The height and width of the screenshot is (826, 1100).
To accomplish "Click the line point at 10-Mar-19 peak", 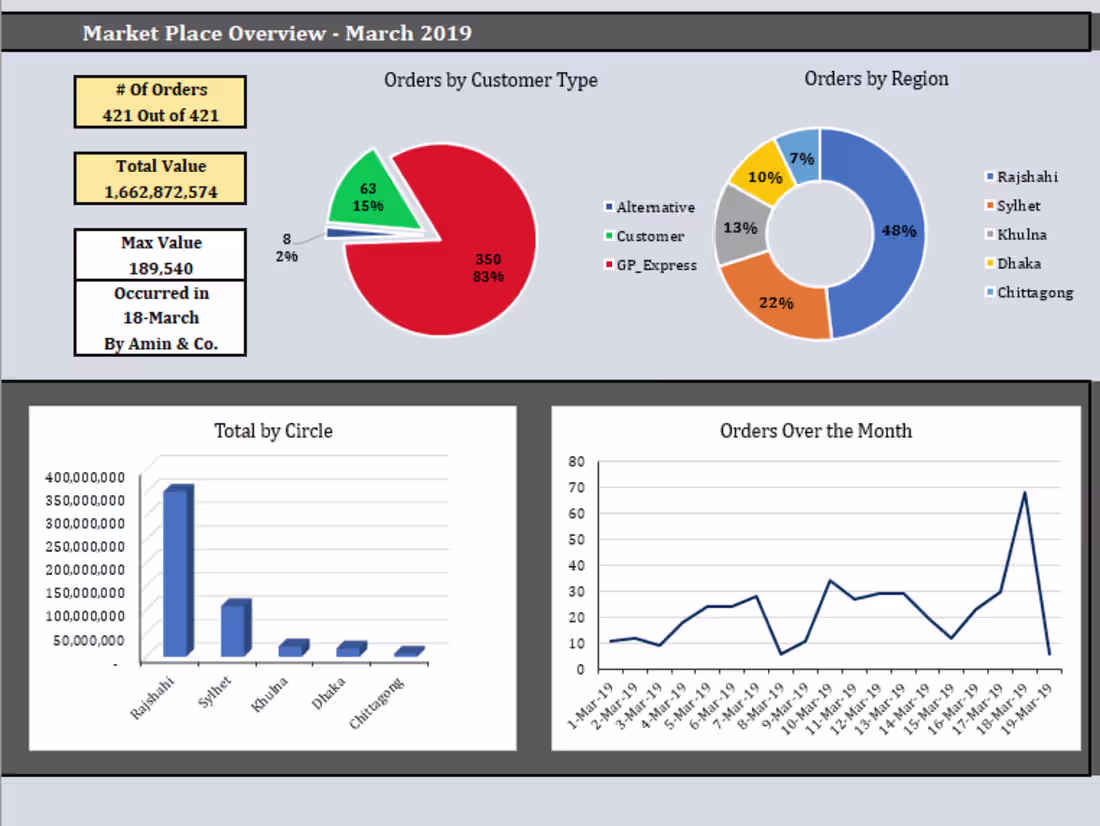I will [x=830, y=580].
